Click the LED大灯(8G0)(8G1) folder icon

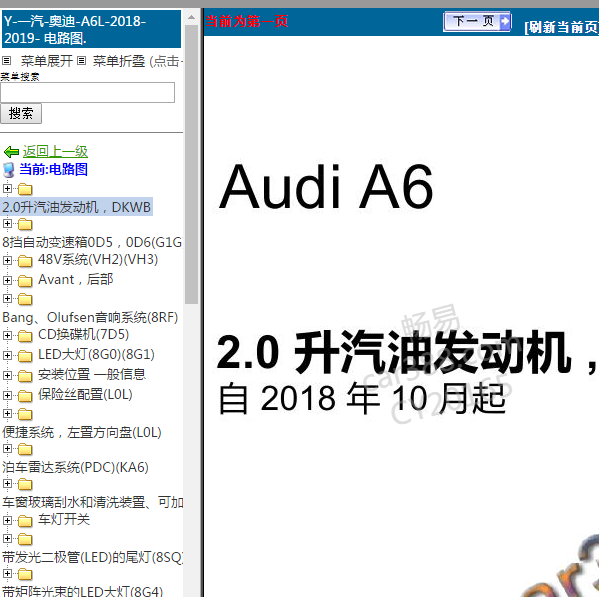click(x=25, y=356)
